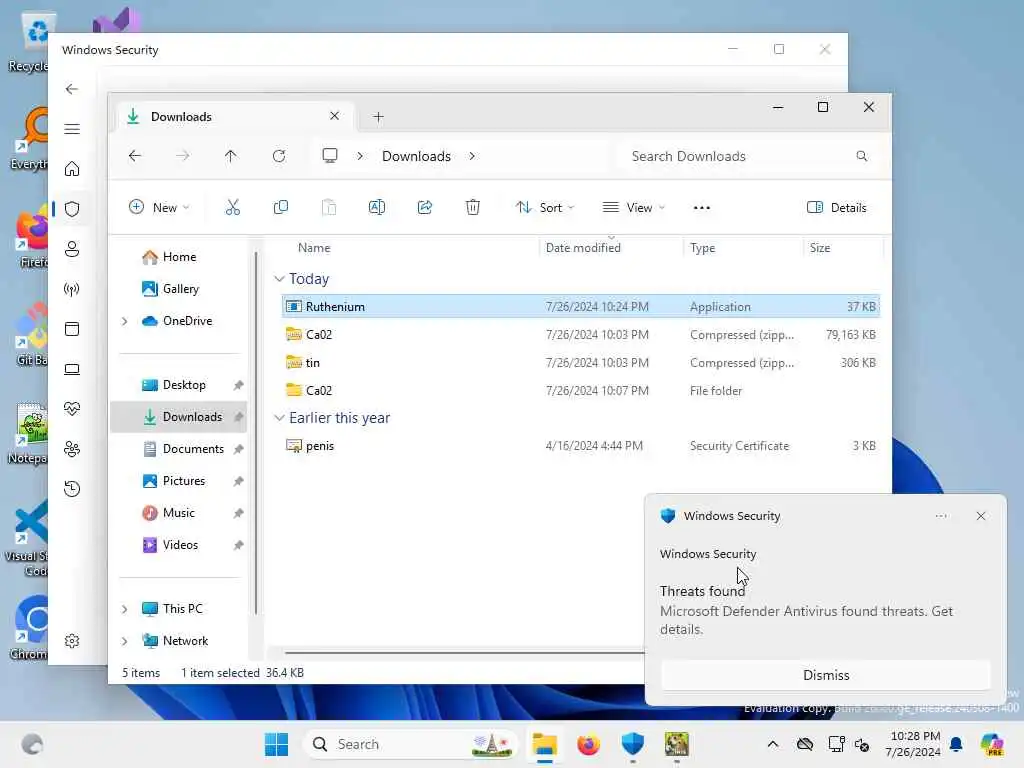Open clock and date in taskbar
The image size is (1024, 768).
click(913, 744)
